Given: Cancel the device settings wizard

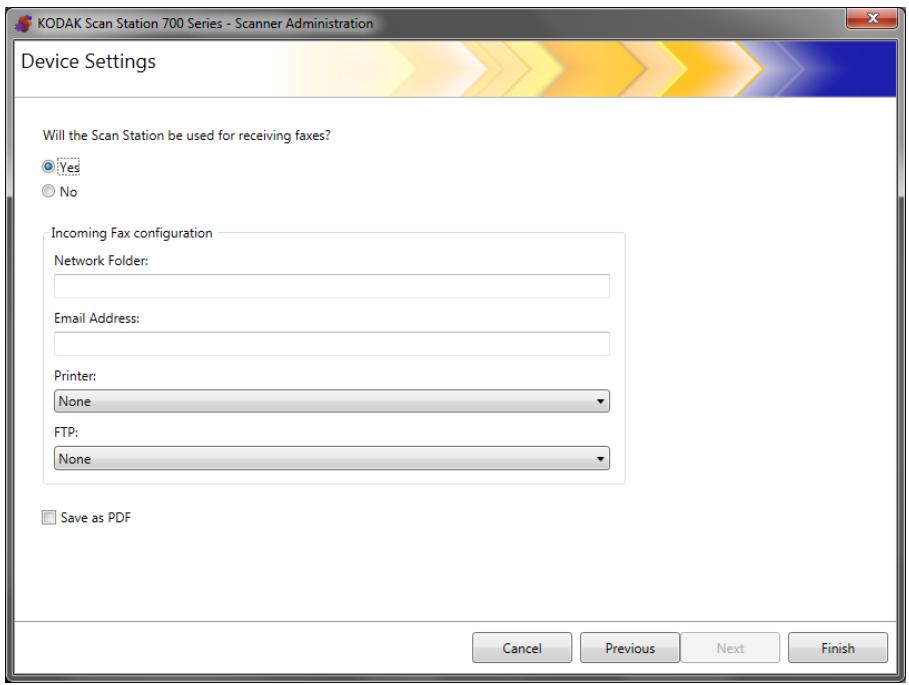Looking at the screenshot, I should click(x=522, y=648).
